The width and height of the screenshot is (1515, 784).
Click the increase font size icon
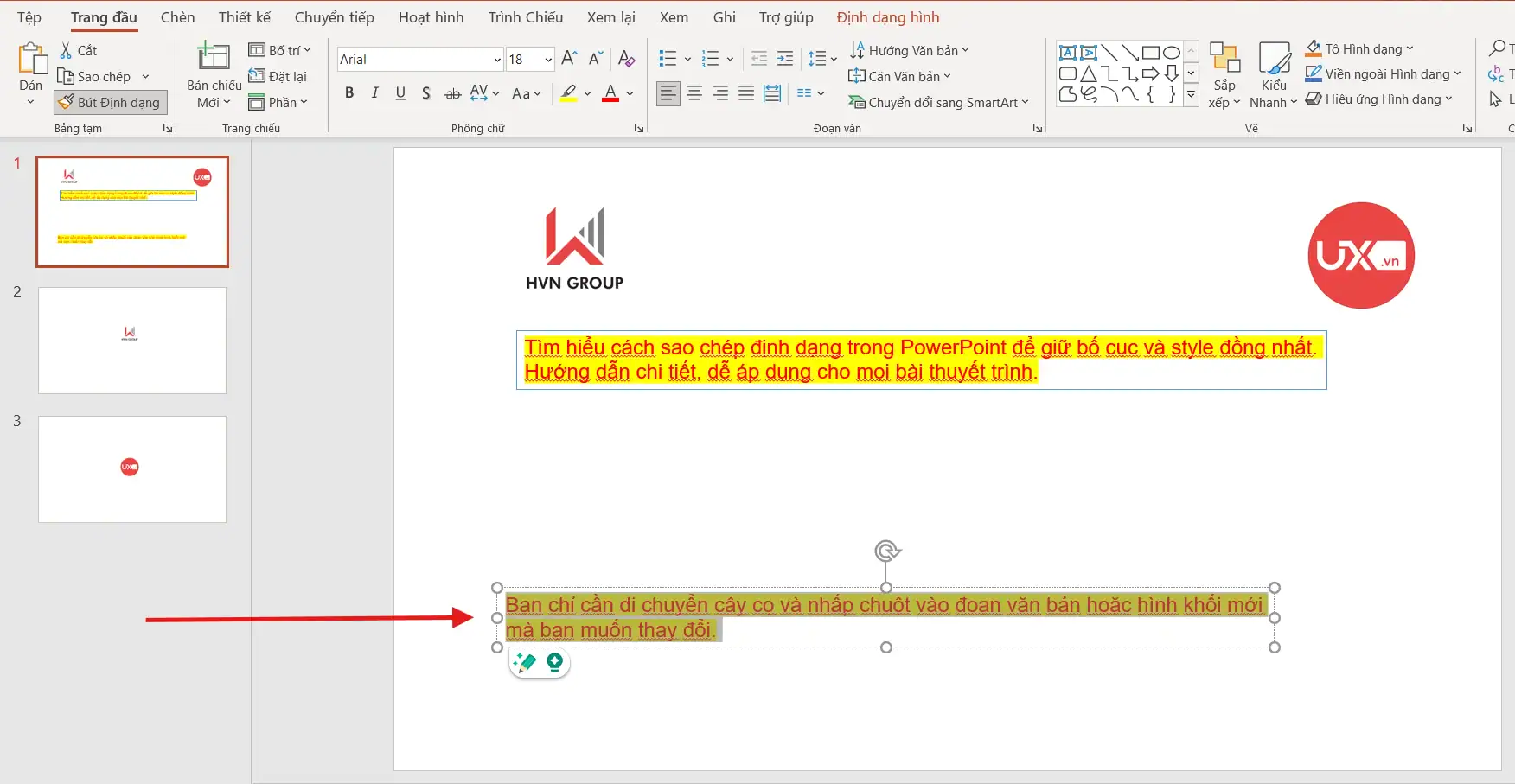pos(569,59)
